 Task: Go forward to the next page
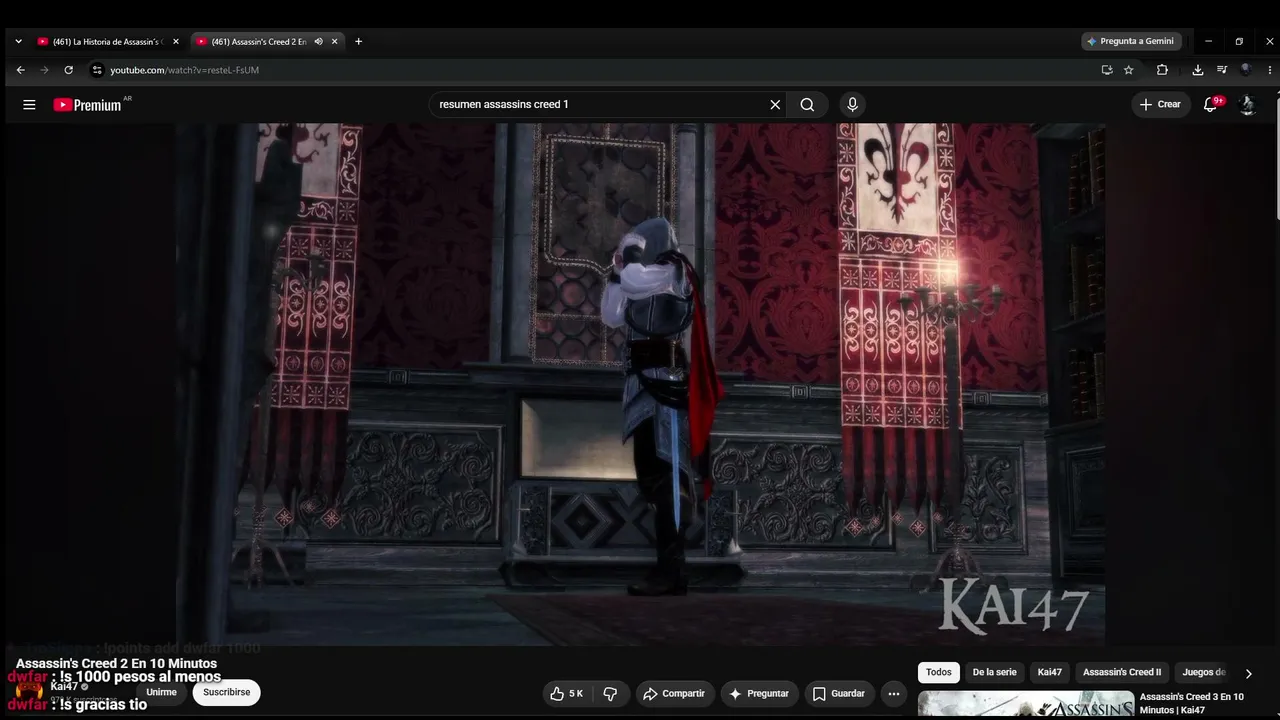[44, 70]
